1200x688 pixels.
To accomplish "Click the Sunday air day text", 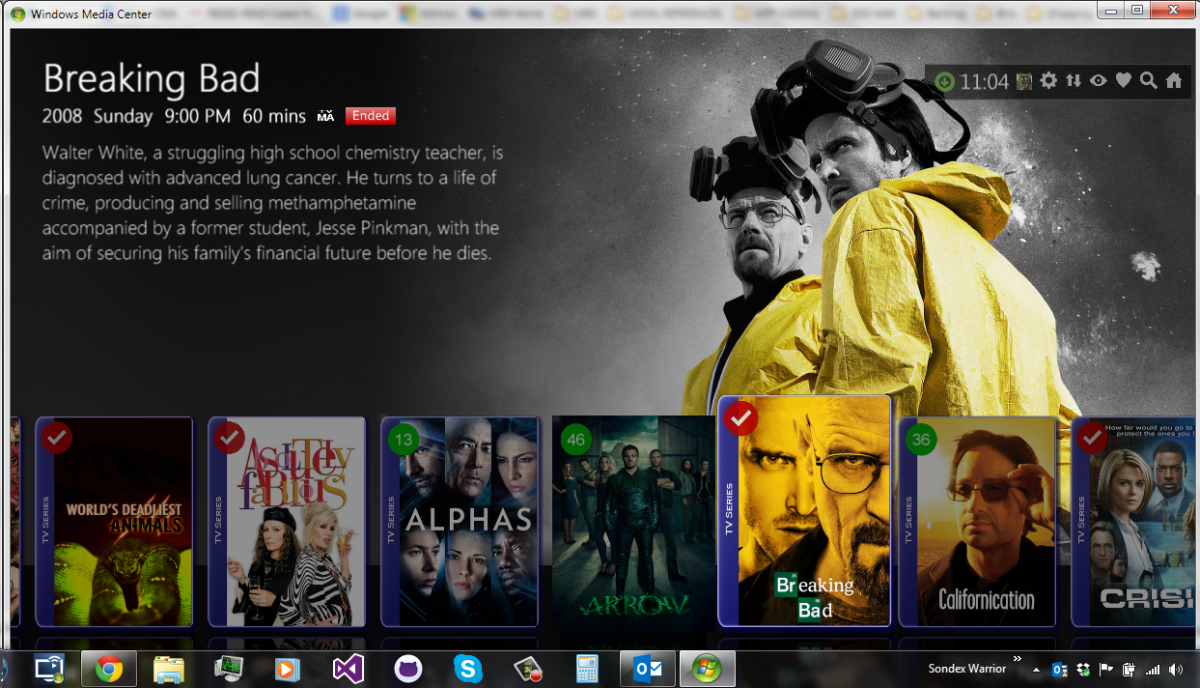I will point(123,116).
